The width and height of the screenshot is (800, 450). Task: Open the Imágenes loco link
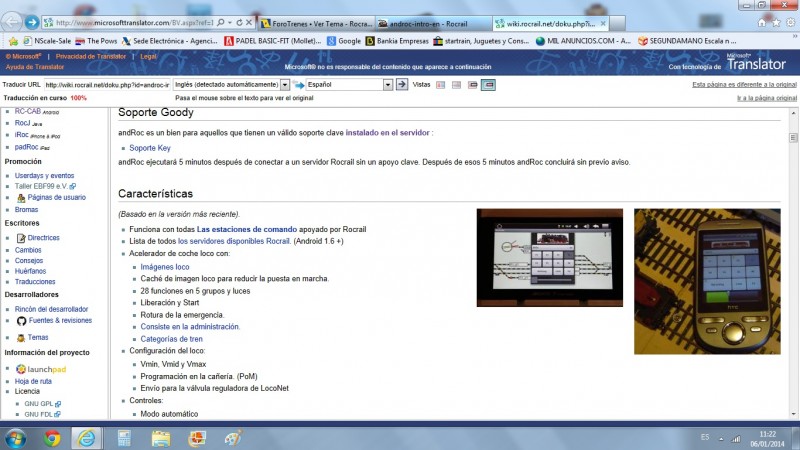pyautogui.click(x=165, y=267)
